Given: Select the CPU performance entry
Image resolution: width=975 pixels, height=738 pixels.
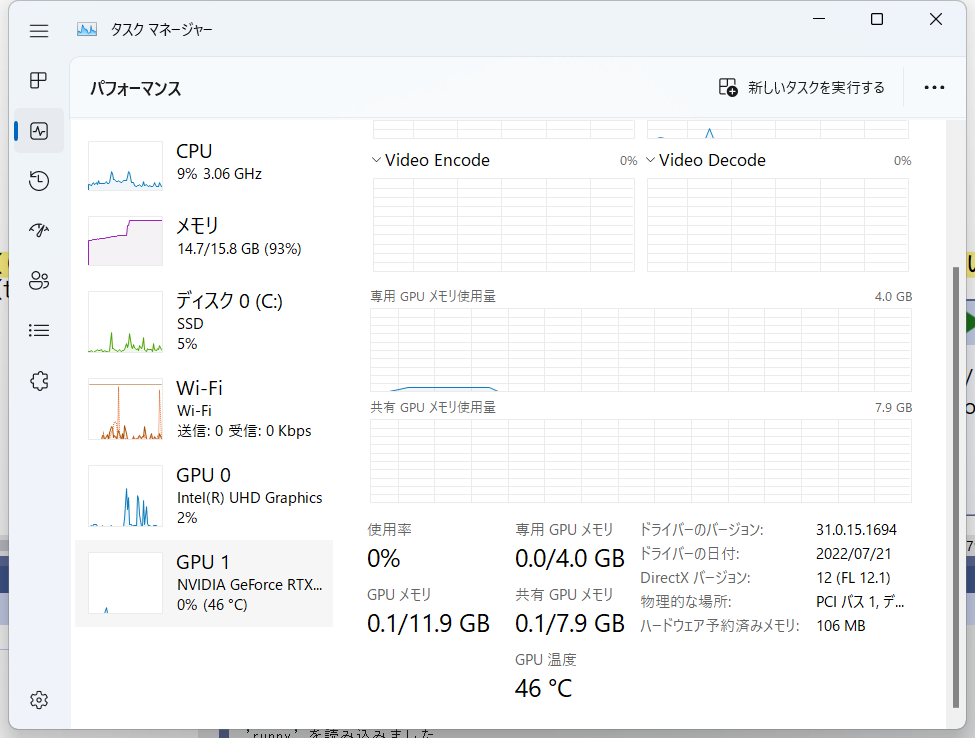Looking at the screenshot, I should pos(204,165).
